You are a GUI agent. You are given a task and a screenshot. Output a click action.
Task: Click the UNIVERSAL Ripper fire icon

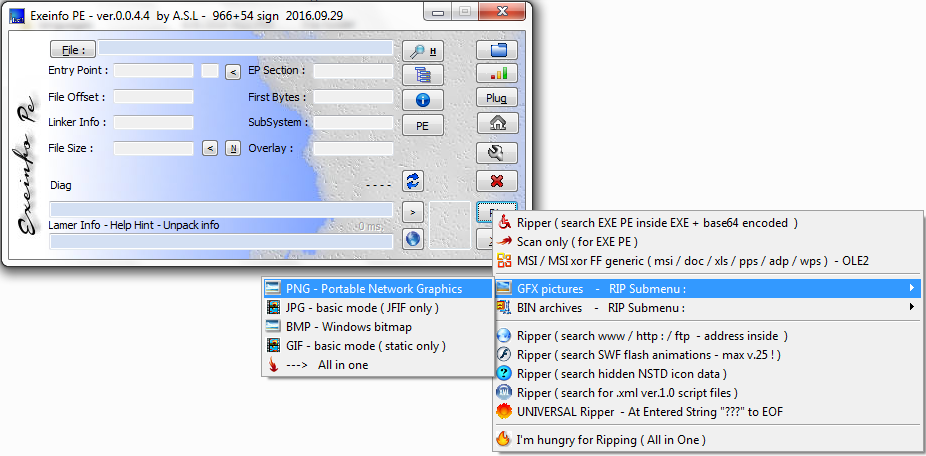point(504,412)
